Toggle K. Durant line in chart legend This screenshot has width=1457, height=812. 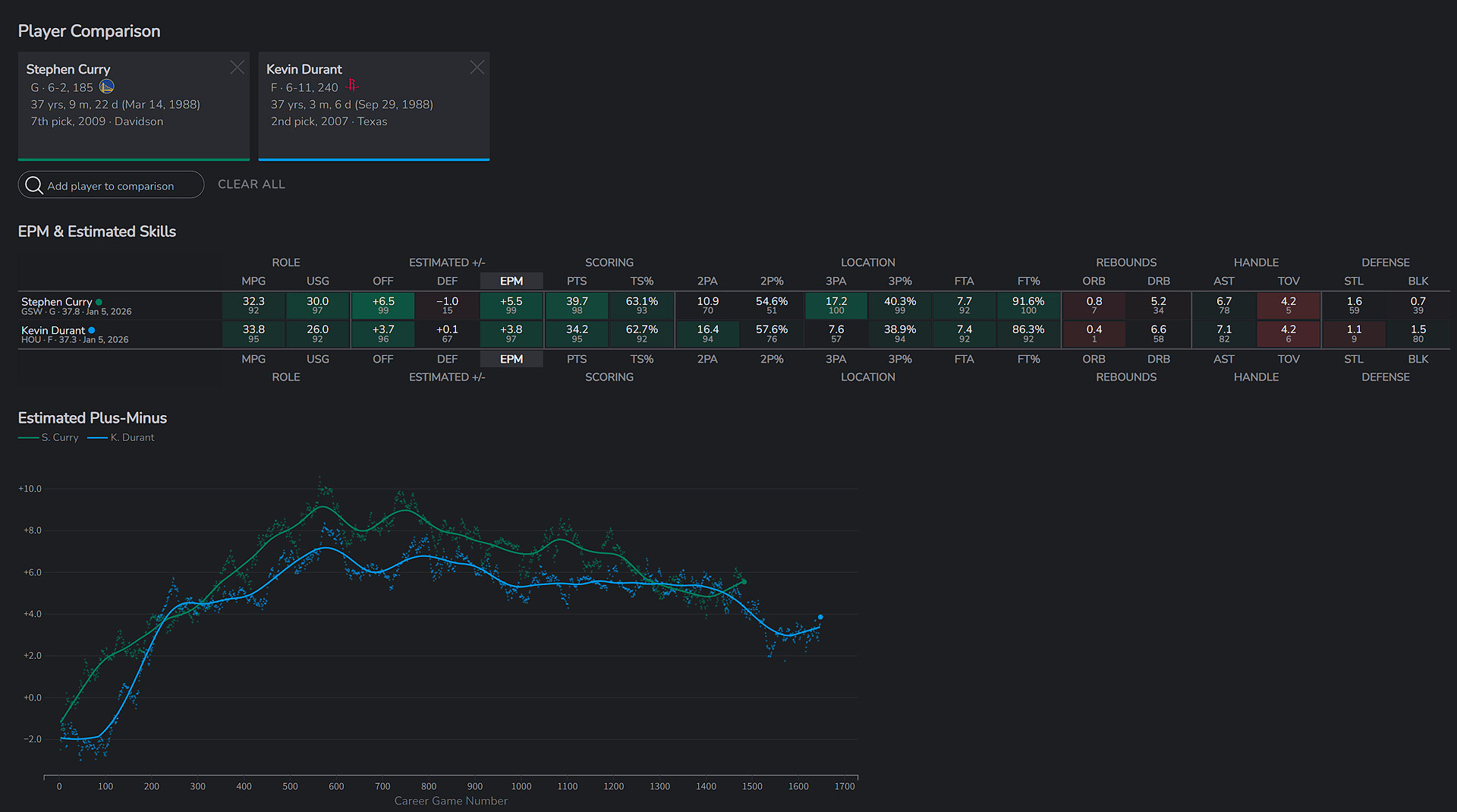coord(121,438)
